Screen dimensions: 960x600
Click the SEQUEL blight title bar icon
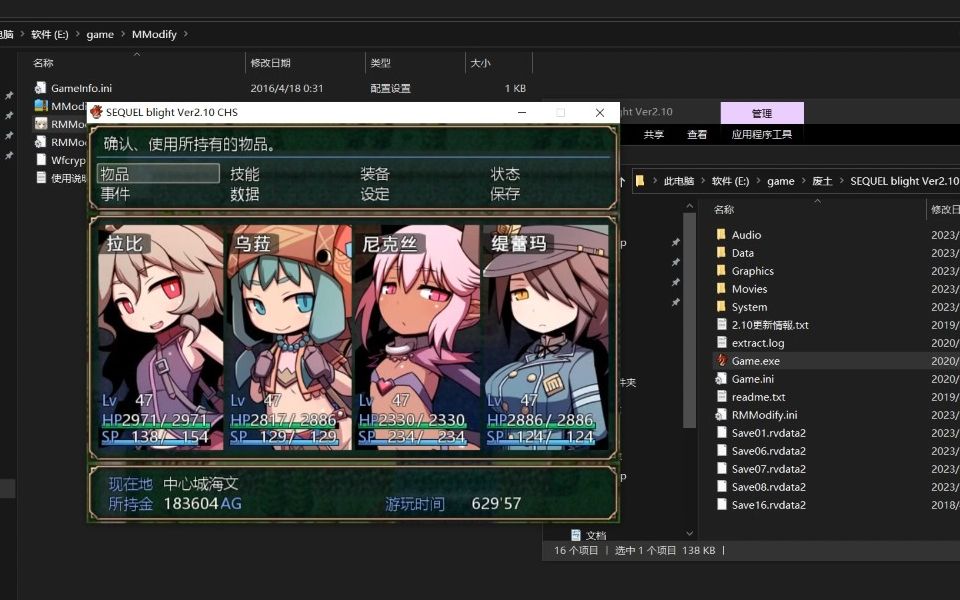coord(96,112)
